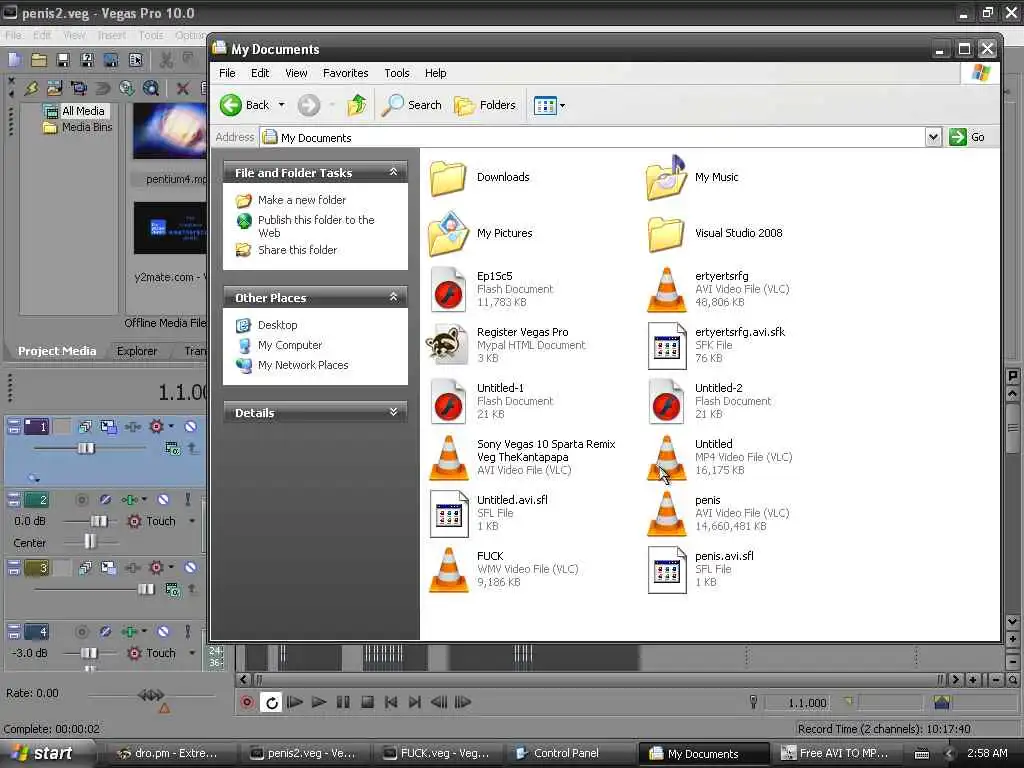Open the Help menu in My Documents
This screenshot has width=1024, height=768.
pos(436,73)
